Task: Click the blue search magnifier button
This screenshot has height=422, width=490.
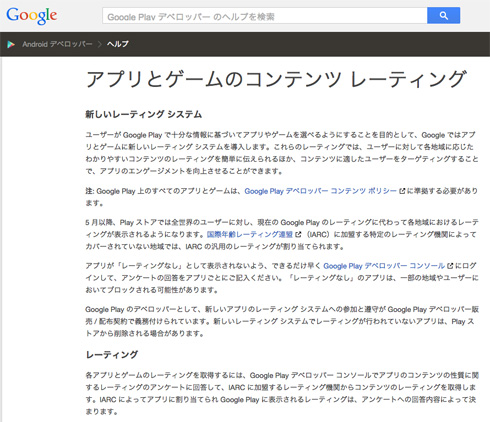Action: click(443, 15)
